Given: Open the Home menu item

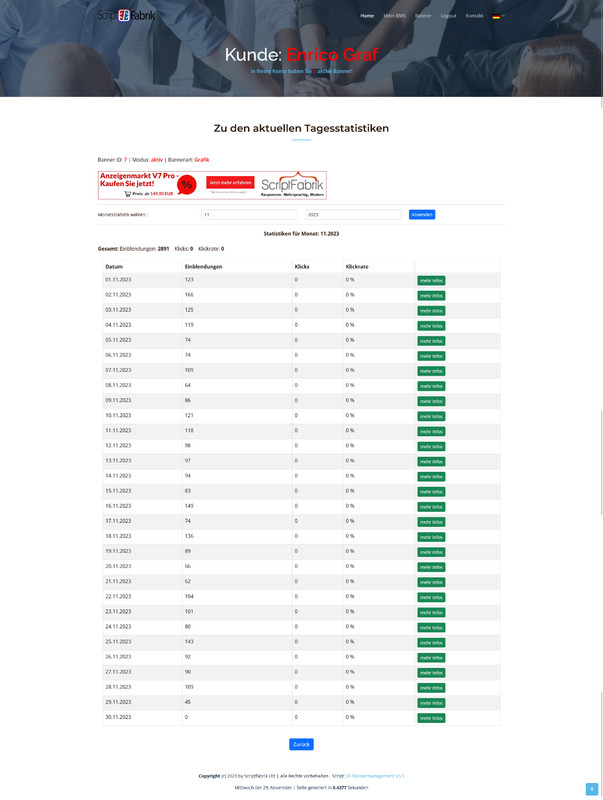Looking at the screenshot, I should 367,16.
